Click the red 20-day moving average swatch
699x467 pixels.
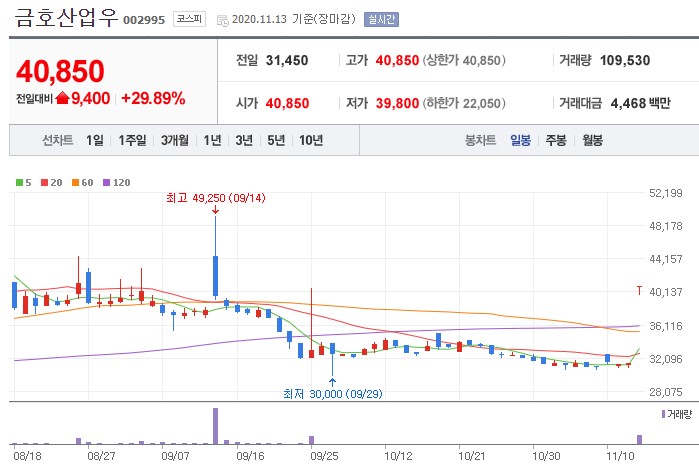tap(44, 182)
